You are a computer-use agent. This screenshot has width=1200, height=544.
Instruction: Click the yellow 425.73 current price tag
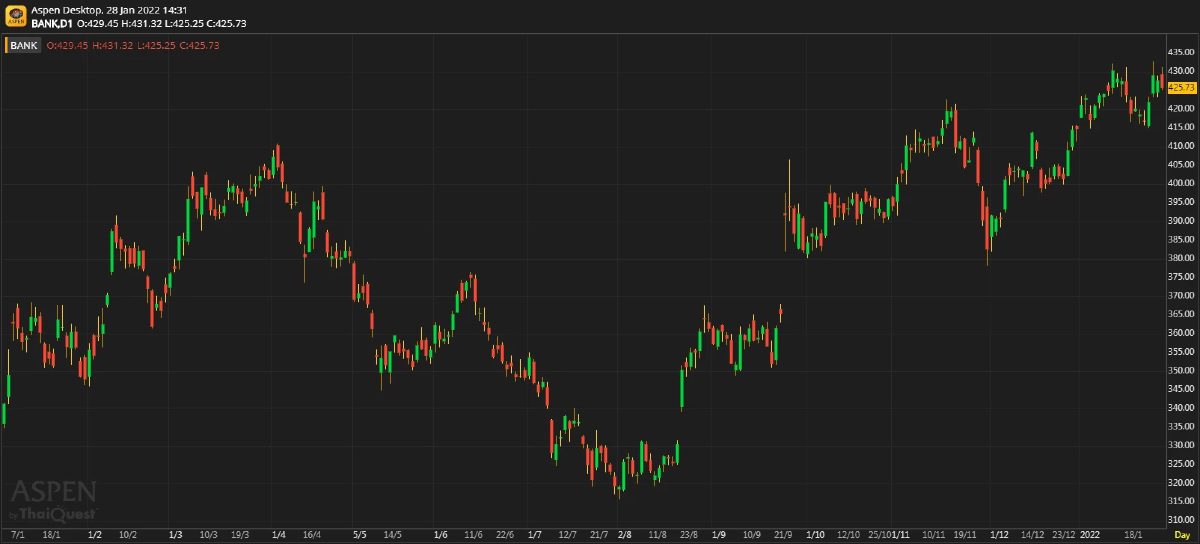[x=1182, y=88]
